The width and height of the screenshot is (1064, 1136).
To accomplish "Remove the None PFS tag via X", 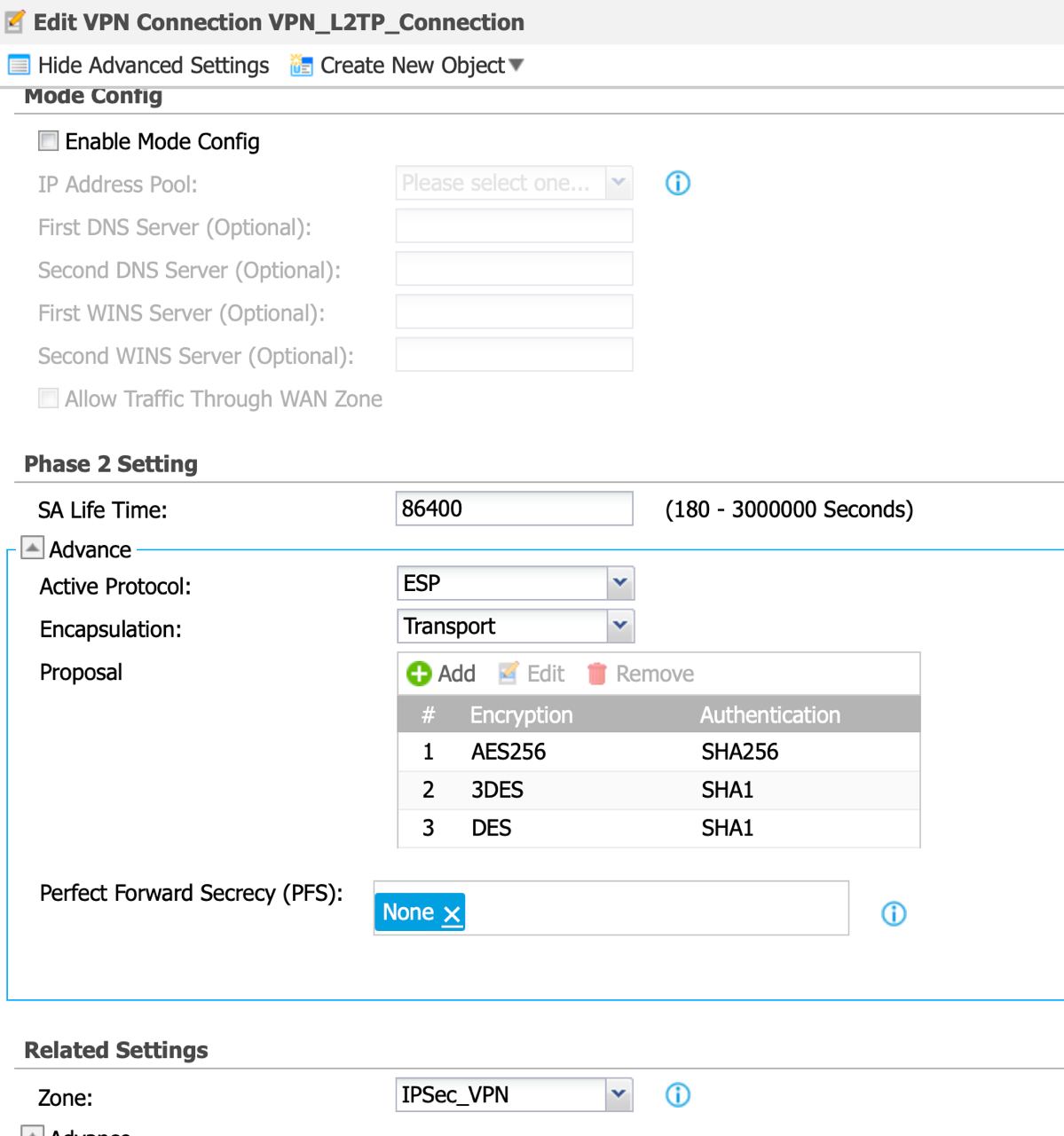I will pos(452,914).
